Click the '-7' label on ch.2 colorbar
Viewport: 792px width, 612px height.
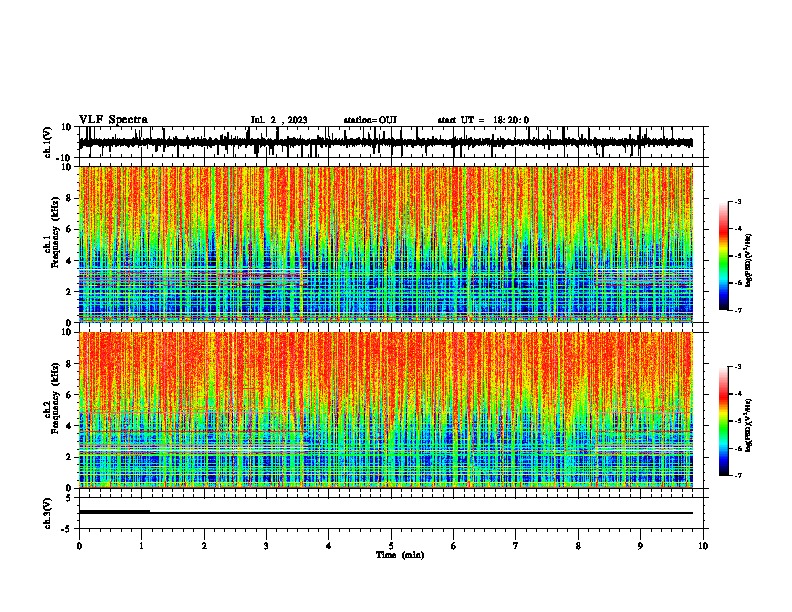point(737,475)
